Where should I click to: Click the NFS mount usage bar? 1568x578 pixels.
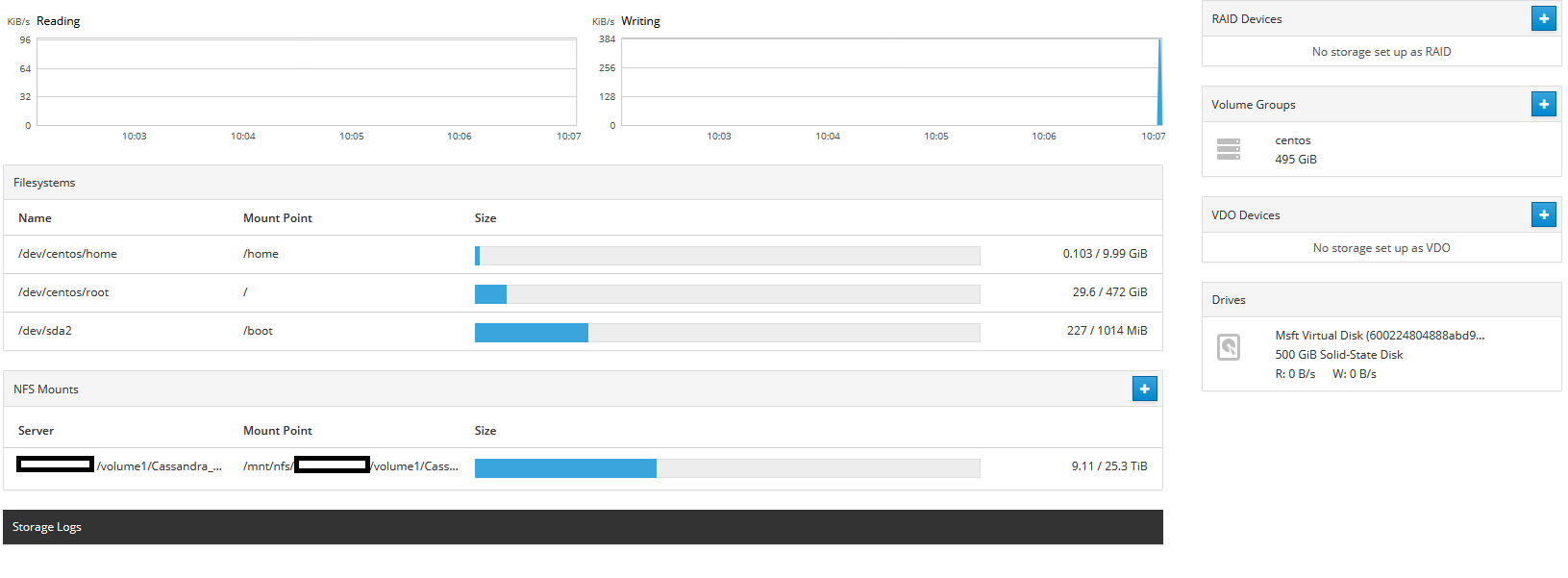click(x=727, y=468)
